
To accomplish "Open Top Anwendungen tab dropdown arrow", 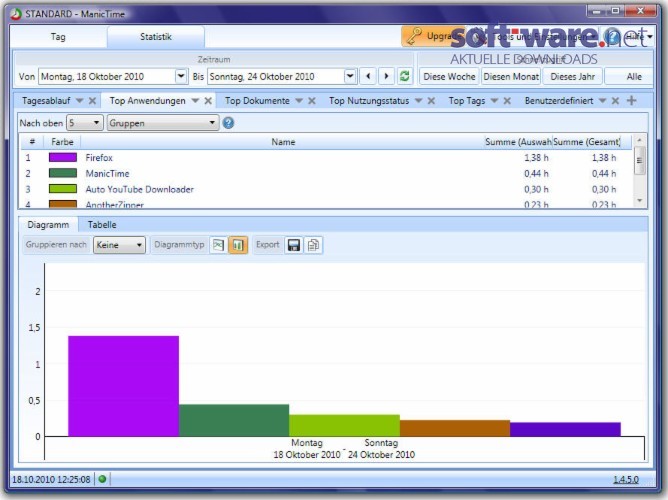I will 195,101.
